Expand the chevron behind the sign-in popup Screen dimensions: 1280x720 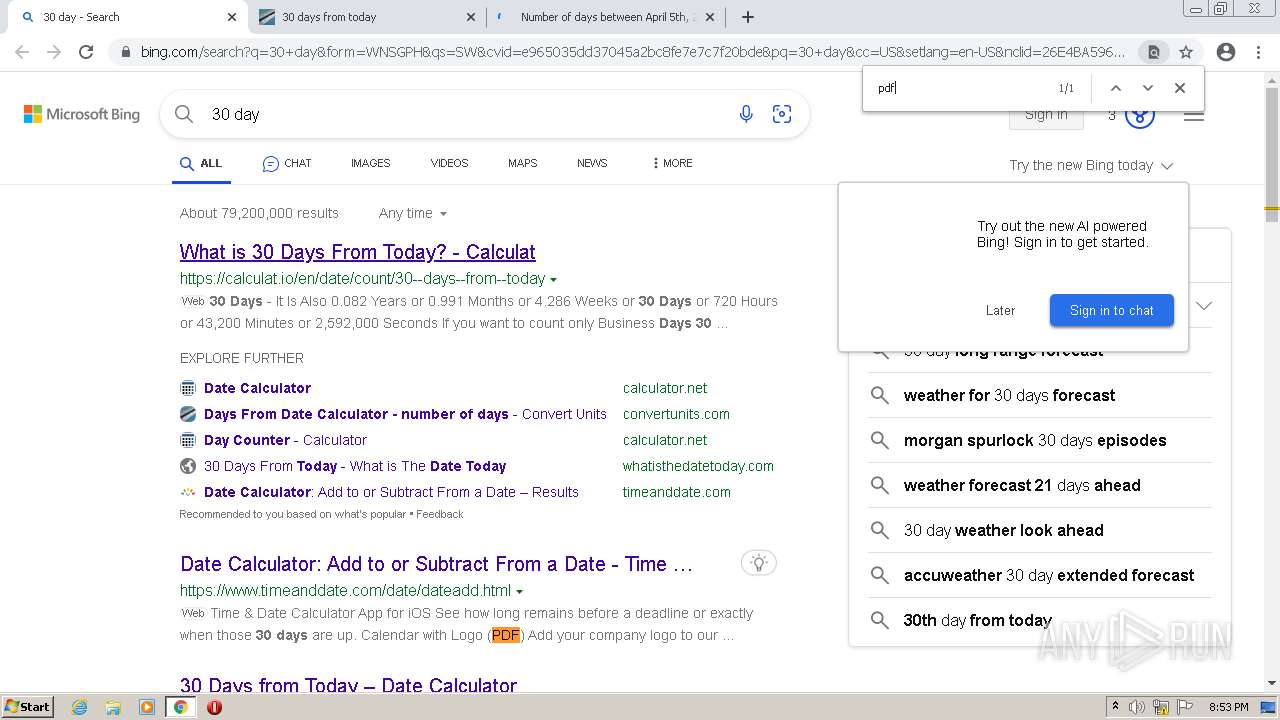[x=1204, y=306]
